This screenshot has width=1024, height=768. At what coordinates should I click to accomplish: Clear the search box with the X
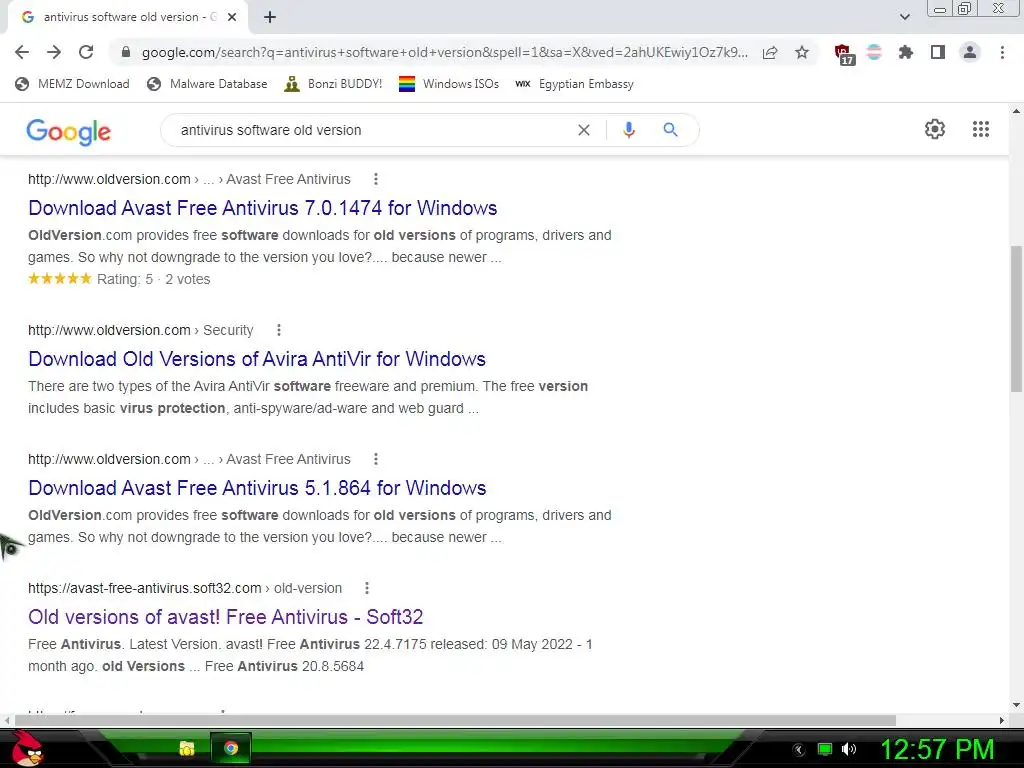[584, 130]
